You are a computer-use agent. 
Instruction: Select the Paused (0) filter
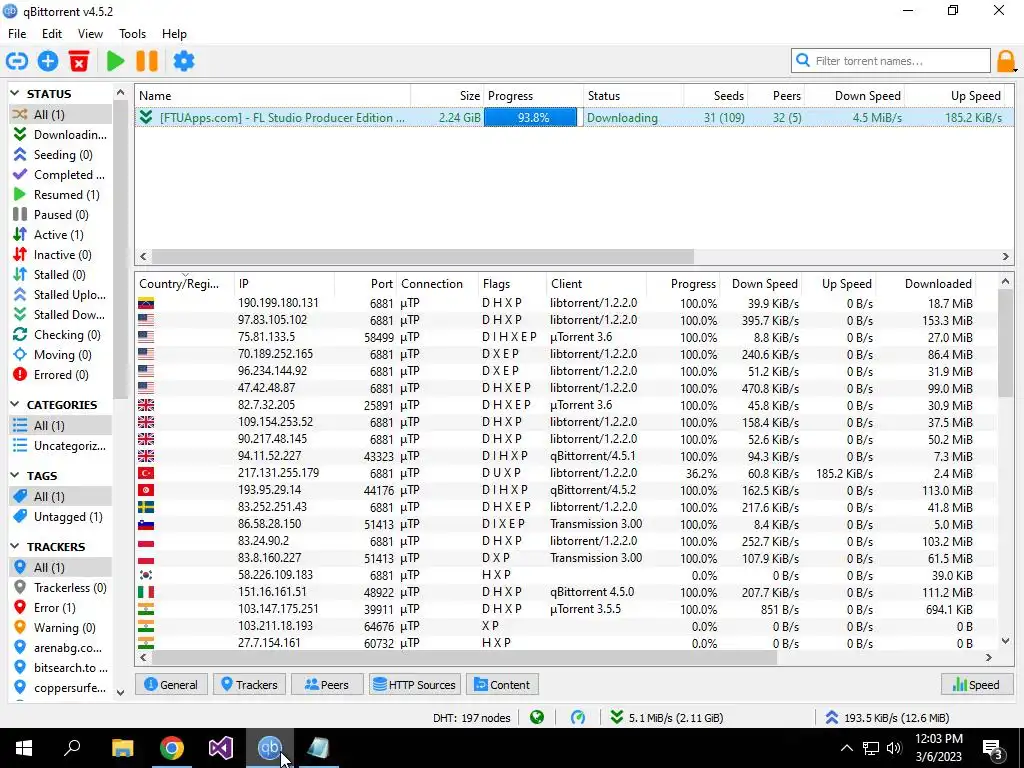coord(60,215)
